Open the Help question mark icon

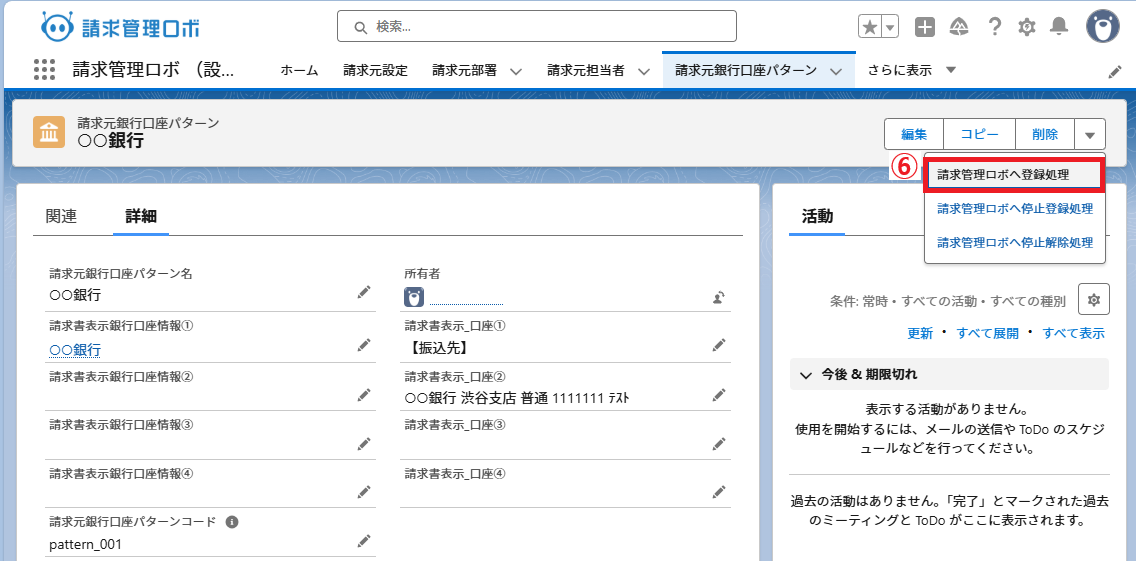click(994, 27)
